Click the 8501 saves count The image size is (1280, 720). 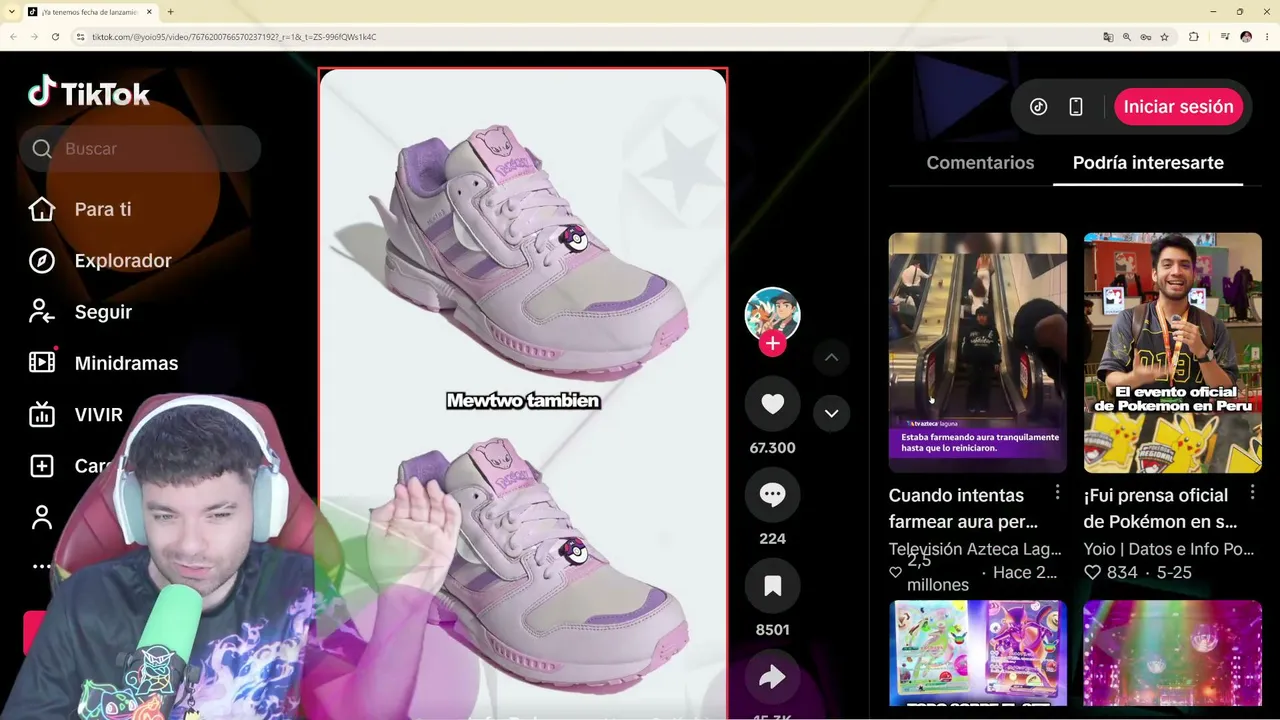click(772, 630)
